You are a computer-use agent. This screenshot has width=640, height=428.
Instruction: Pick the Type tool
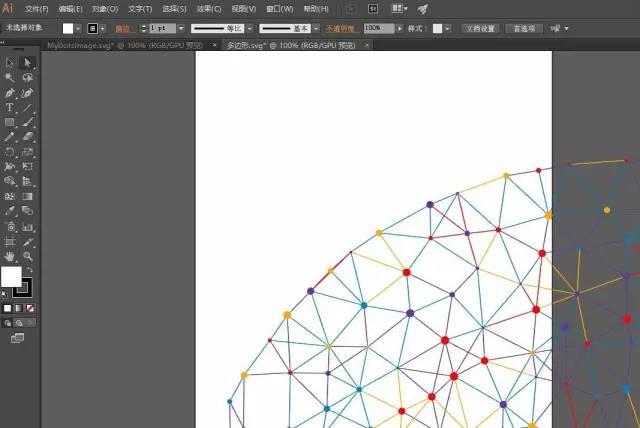click(10, 107)
